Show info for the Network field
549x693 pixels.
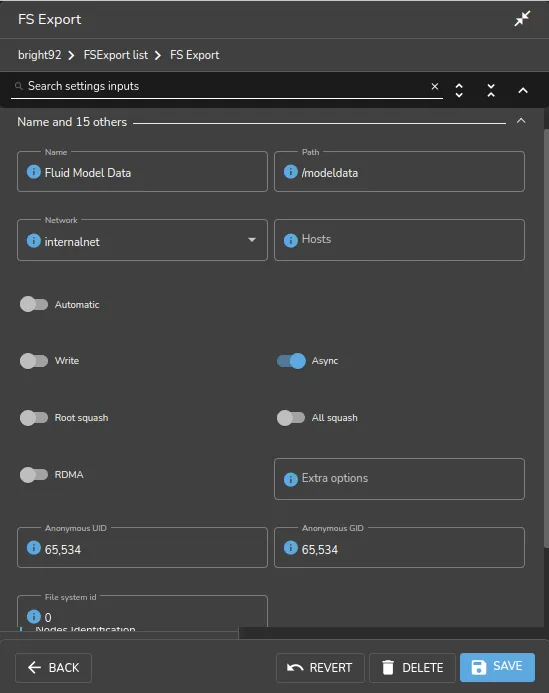coord(34,240)
